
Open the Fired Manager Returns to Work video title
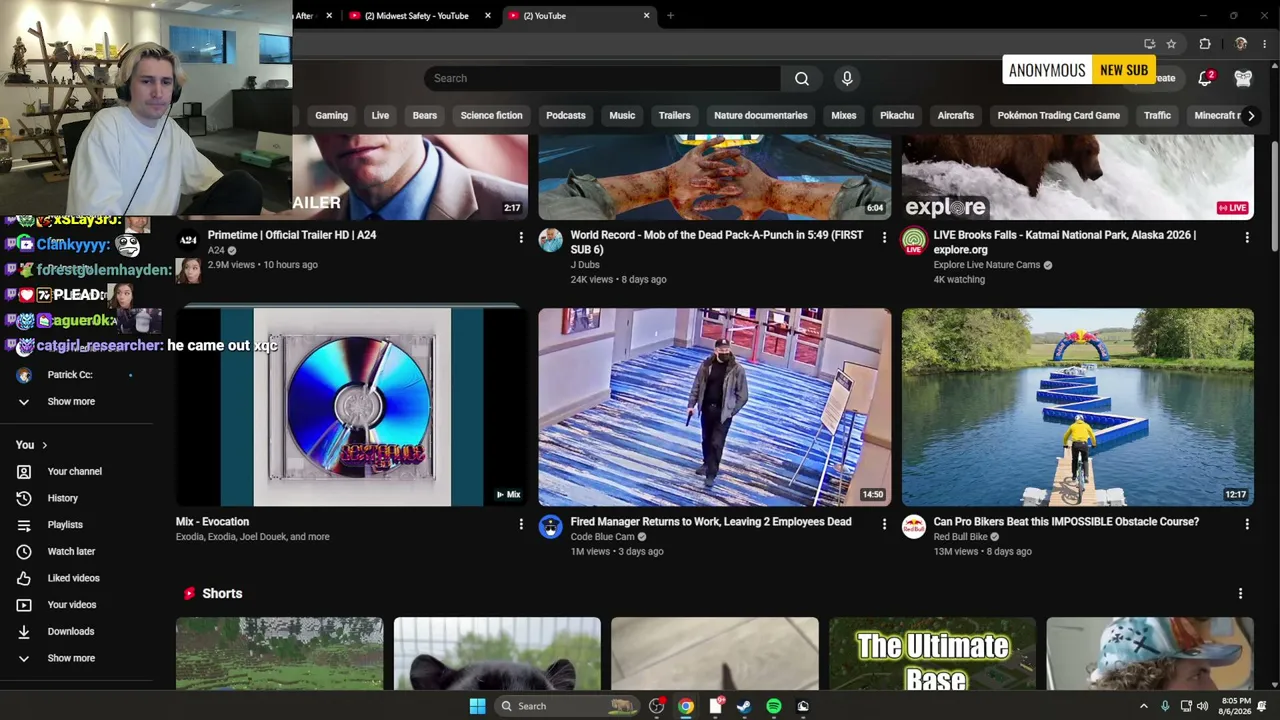[x=711, y=522]
